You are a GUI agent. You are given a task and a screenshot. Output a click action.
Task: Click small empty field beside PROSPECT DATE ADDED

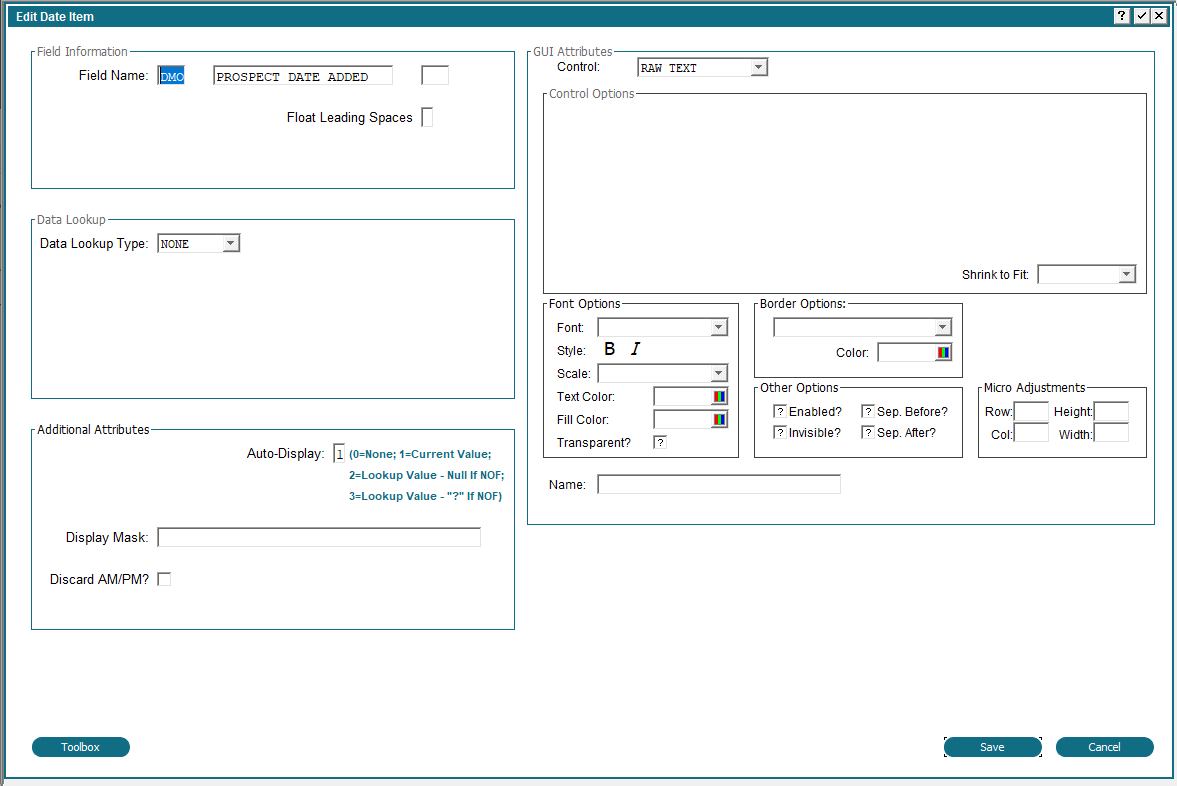[435, 76]
